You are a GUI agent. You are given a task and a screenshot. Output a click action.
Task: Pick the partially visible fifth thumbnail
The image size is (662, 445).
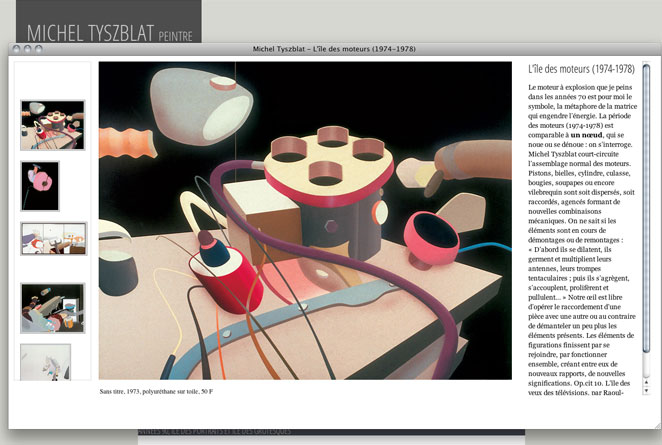[x=45, y=361]
